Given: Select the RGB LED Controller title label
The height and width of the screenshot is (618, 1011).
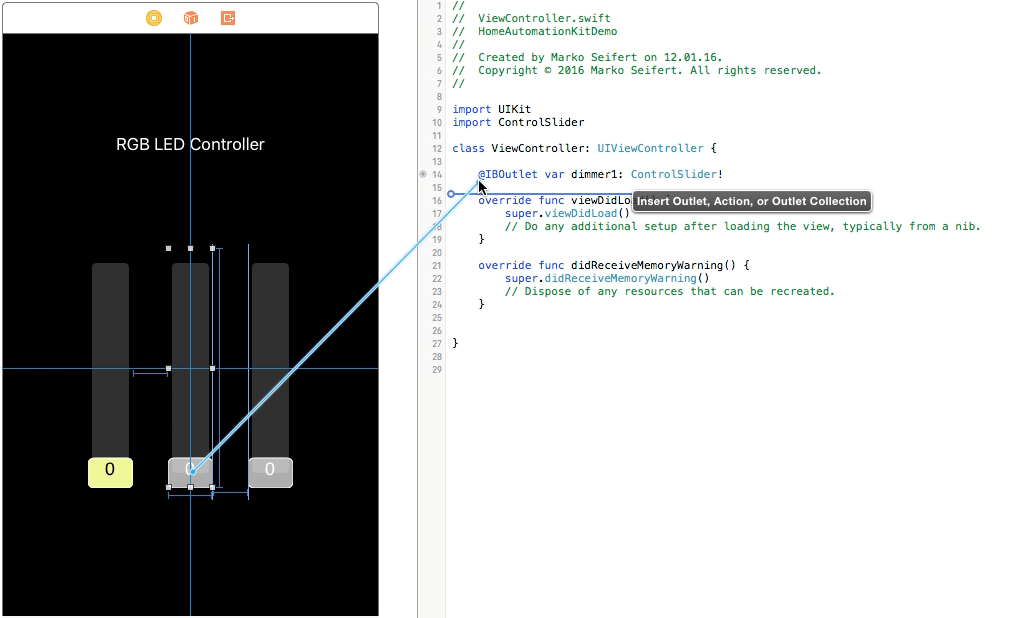Looking at the screenshot, I should [190, 144].
